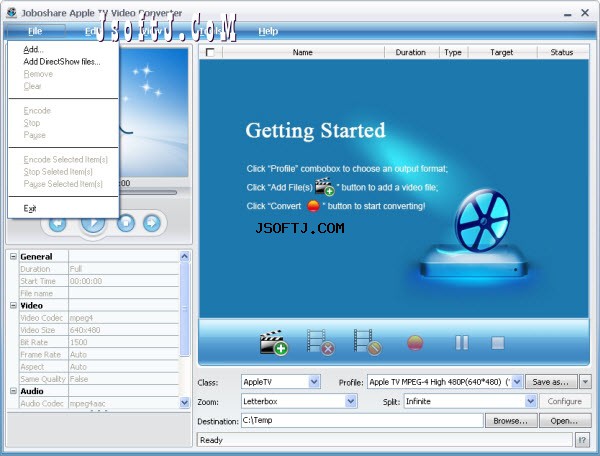This screenshot has height=456, width=600.
Task: Click the Add File(s) clapperboard toolbar icon
Action: point(274,342)
